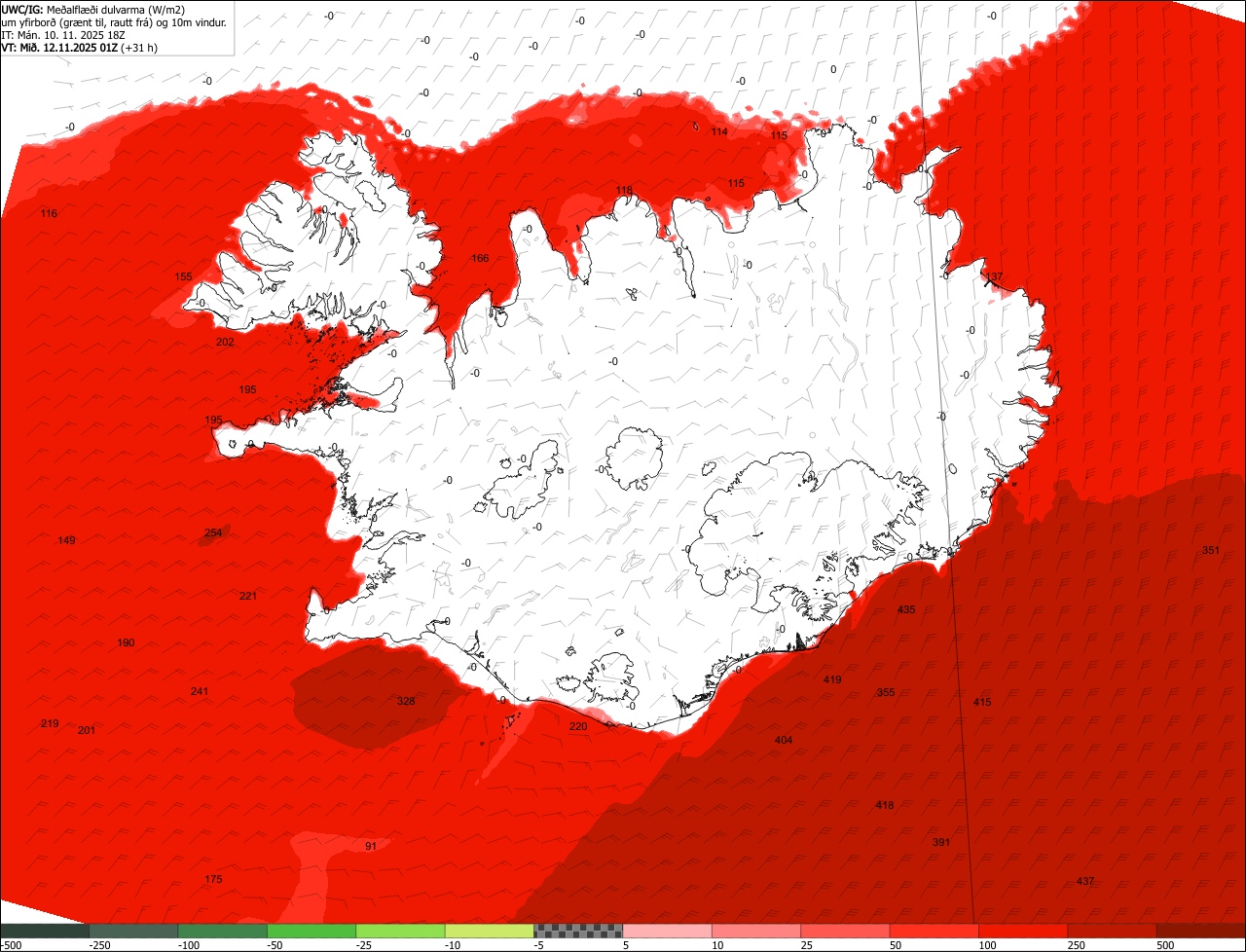
Task: Click the flux value 415 on the map
Action: pos(982,702)
